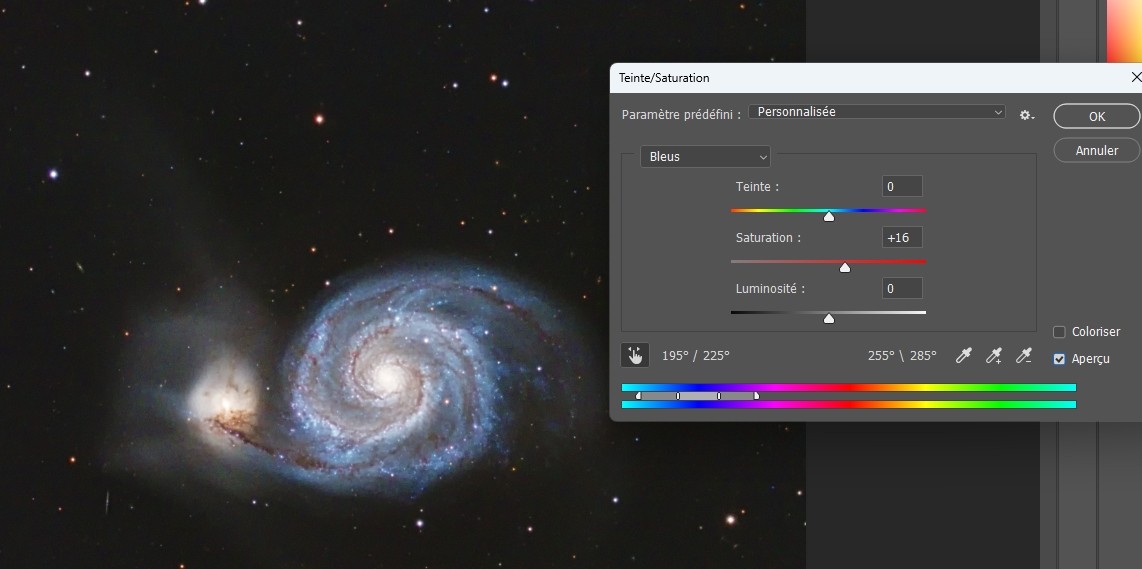
Task: Click the Luminosité value field
Action: pos(902,289)
